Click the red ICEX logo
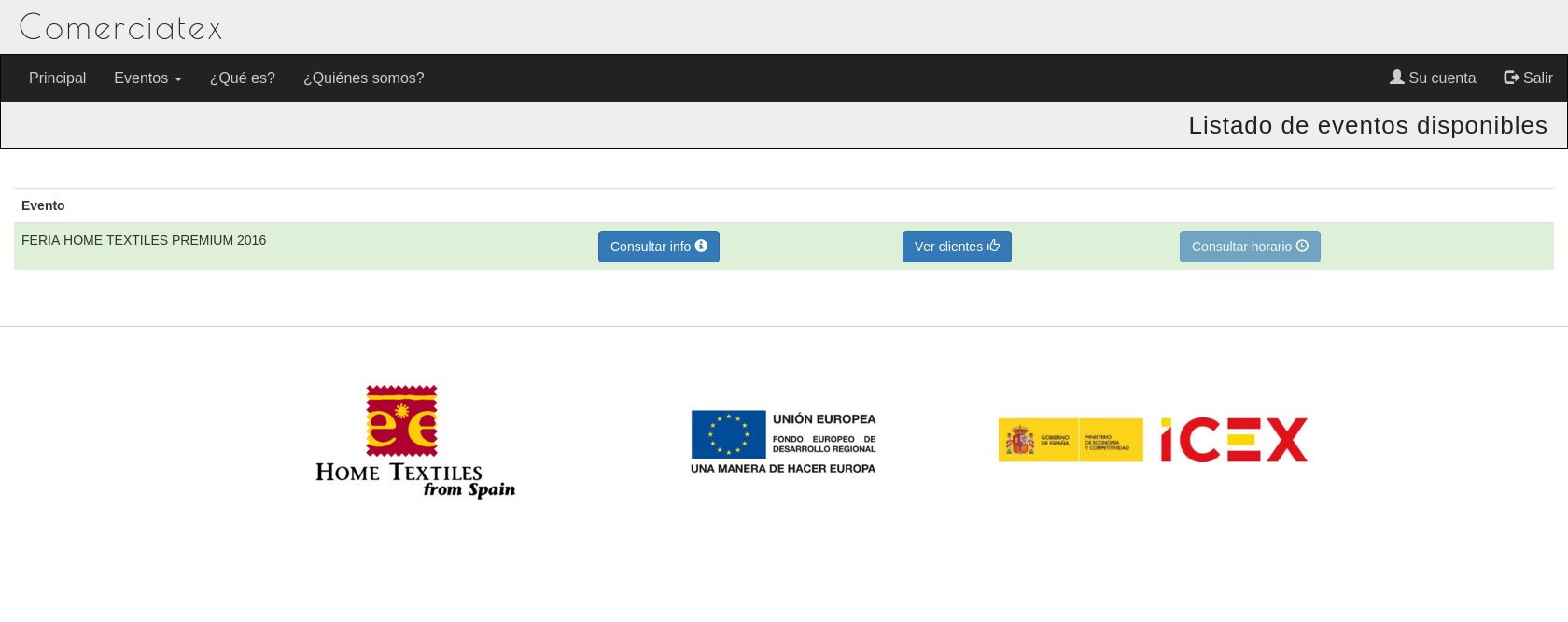Viewport: 1568px width, 622px height. coord(1233,440)
